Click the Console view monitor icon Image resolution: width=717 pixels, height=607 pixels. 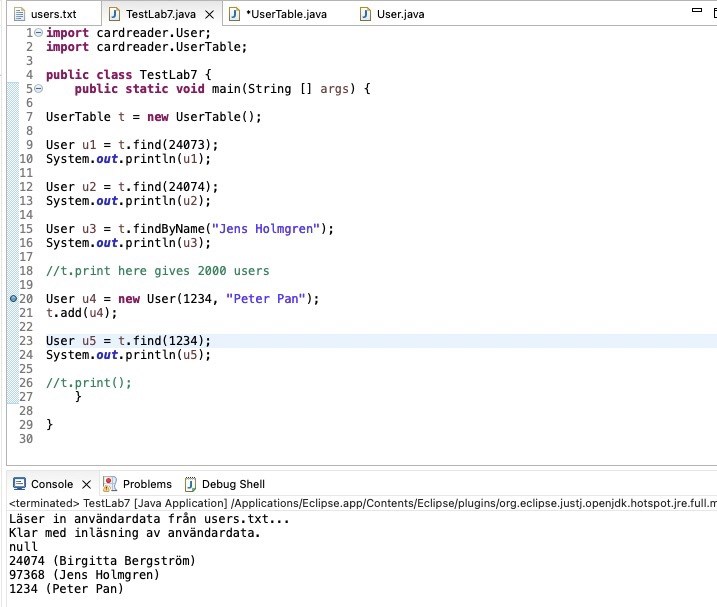18,484
